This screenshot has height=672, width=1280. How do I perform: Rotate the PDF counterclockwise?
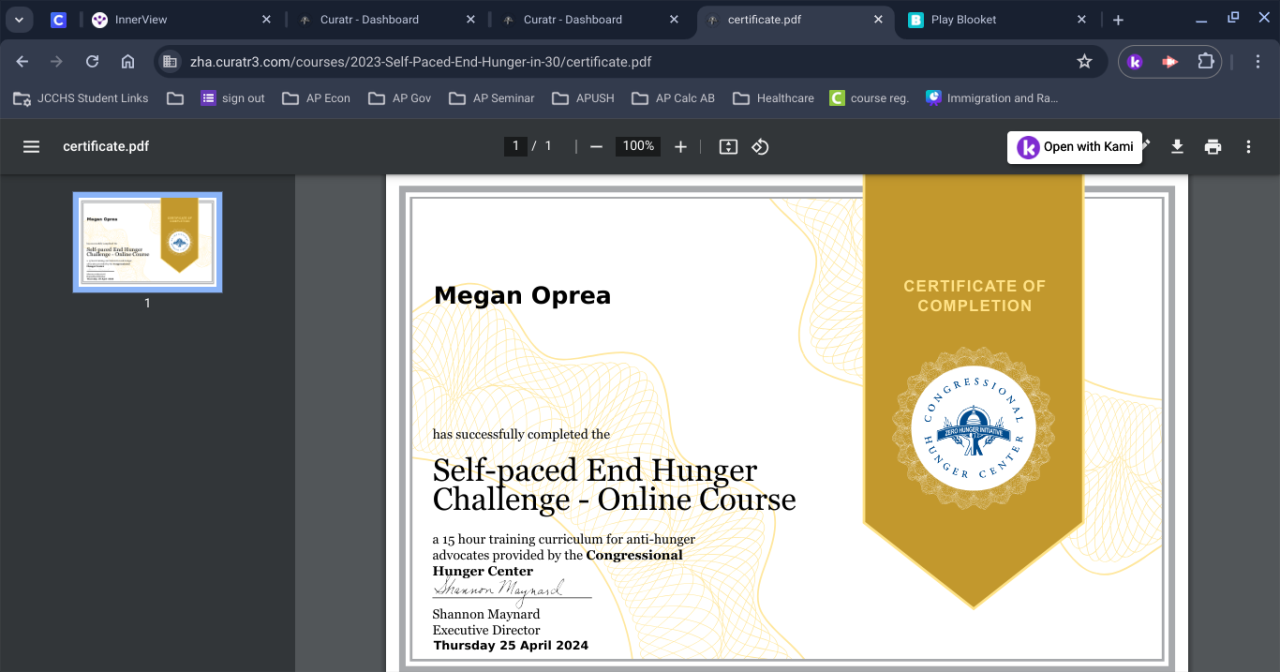point(760,147)
